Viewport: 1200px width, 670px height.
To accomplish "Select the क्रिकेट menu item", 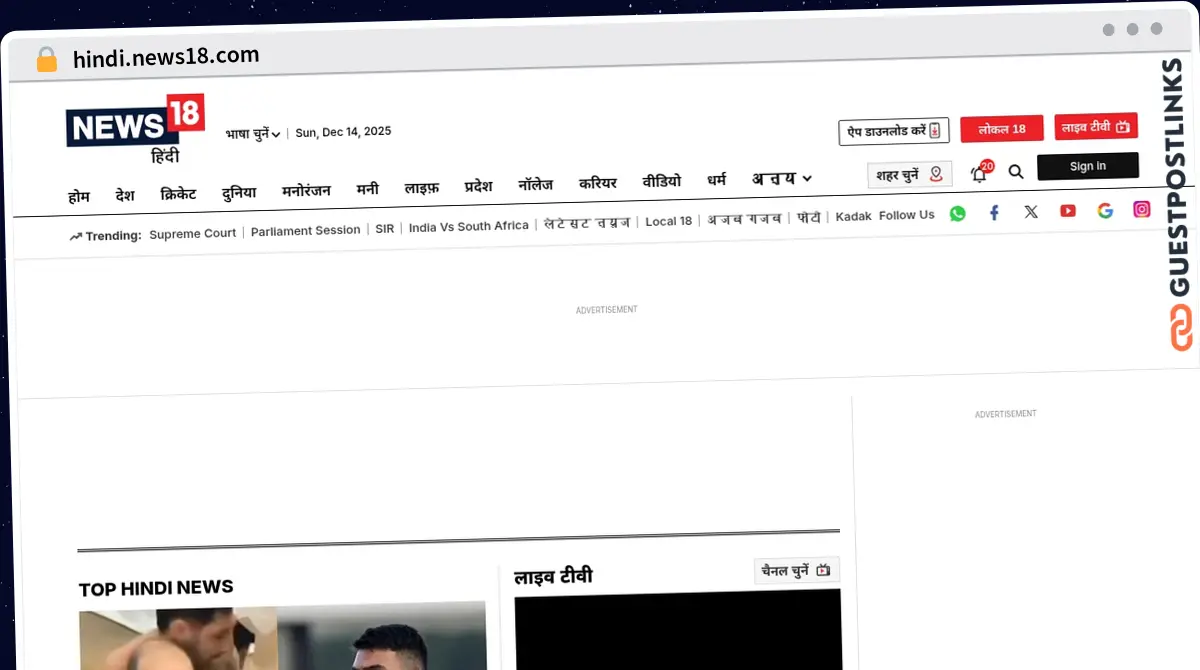I will tap(178, 194).
